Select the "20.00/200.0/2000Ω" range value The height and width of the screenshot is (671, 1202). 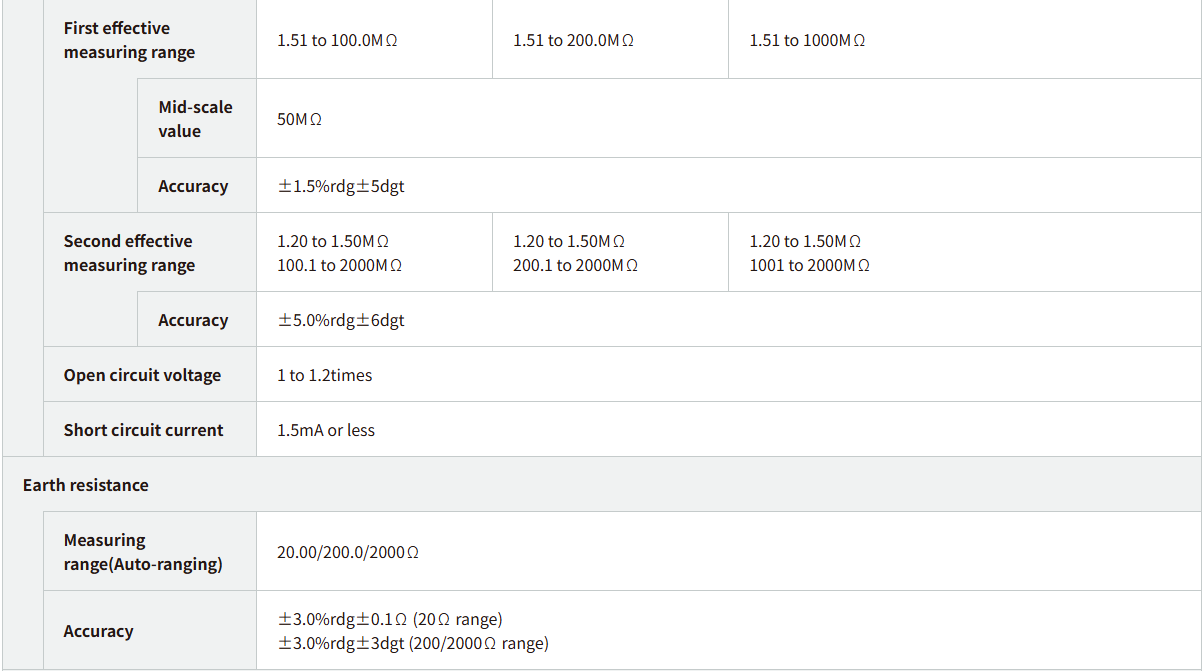[347, 552]
